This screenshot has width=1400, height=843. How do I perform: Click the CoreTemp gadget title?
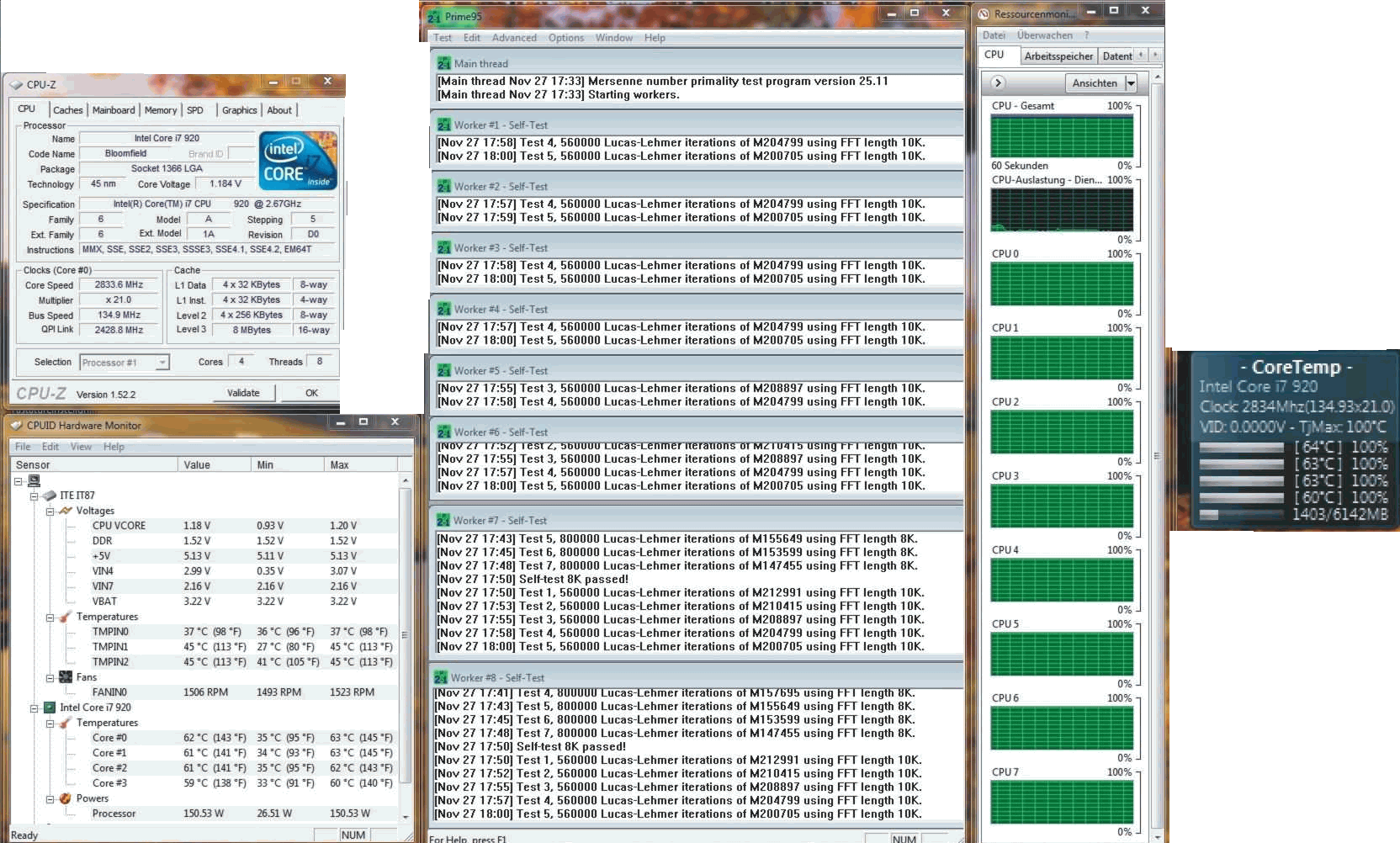[x=1296, y=367]
